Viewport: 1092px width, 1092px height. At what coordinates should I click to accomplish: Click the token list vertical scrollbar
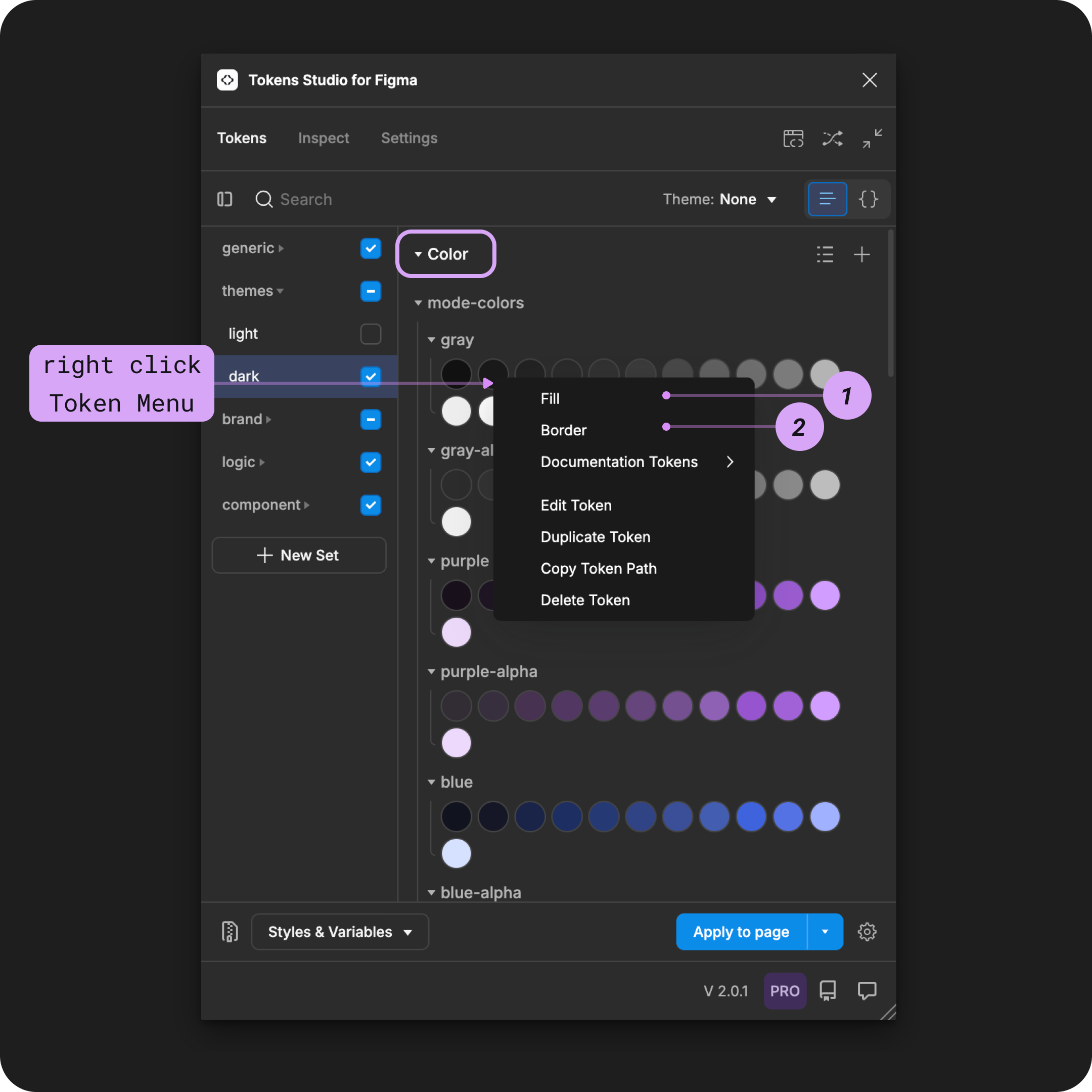tap(891, 303)
